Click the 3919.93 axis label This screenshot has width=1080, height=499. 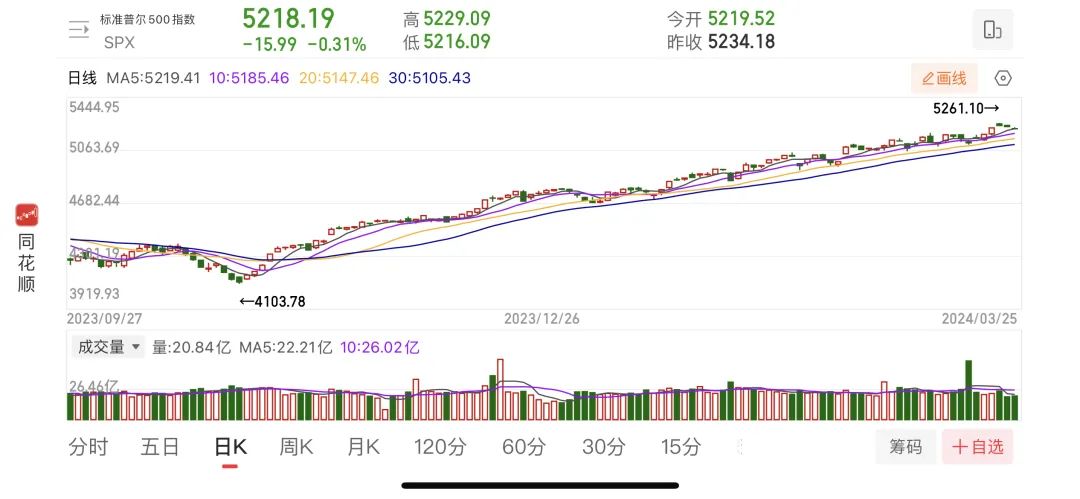tap(94, 294)
